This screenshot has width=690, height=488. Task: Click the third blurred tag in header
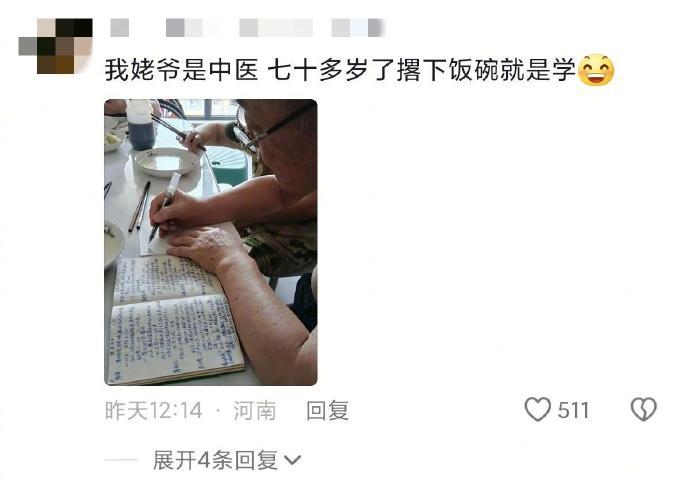[x=276, y=28]
